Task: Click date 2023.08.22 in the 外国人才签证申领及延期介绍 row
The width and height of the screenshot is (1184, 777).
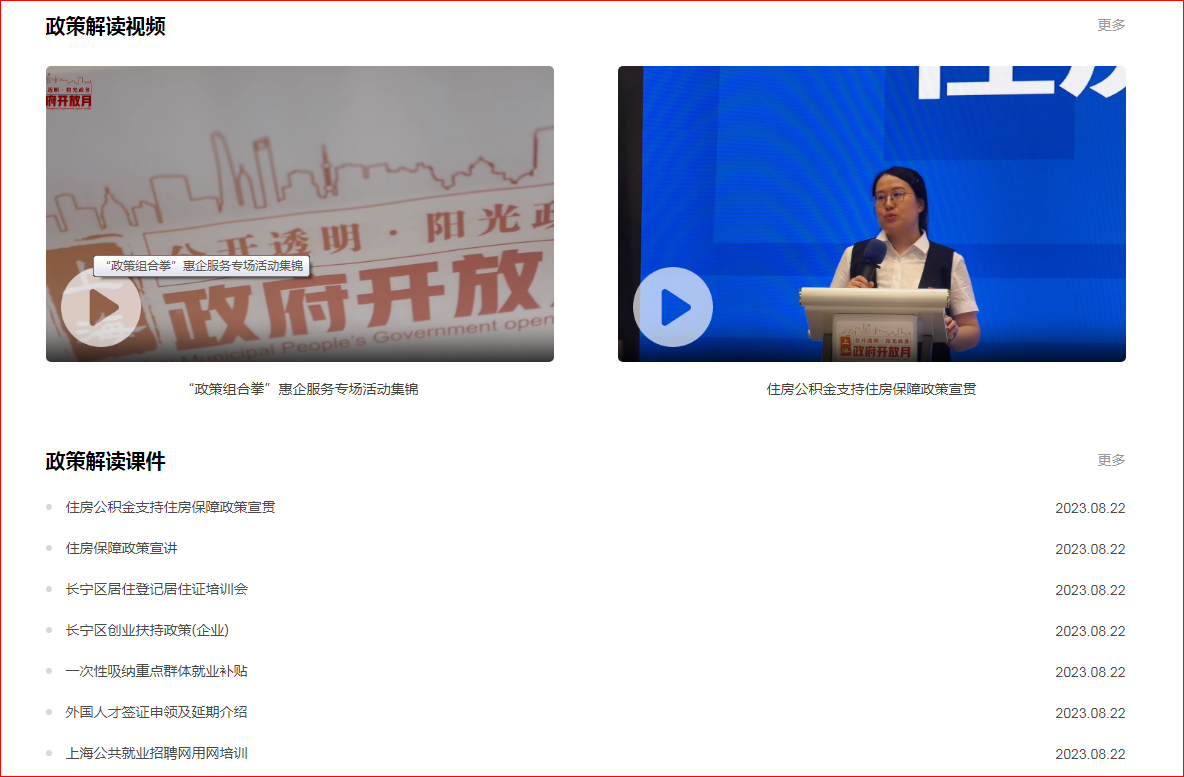Action: click(x=1090, y=714)
